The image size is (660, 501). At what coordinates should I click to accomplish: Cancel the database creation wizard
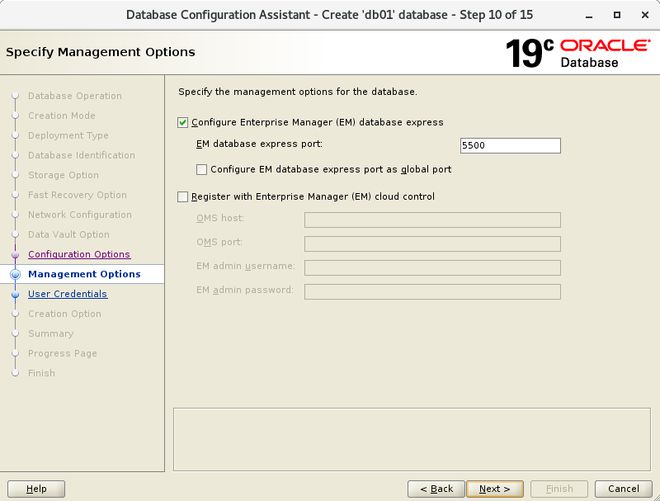[623, 489]
